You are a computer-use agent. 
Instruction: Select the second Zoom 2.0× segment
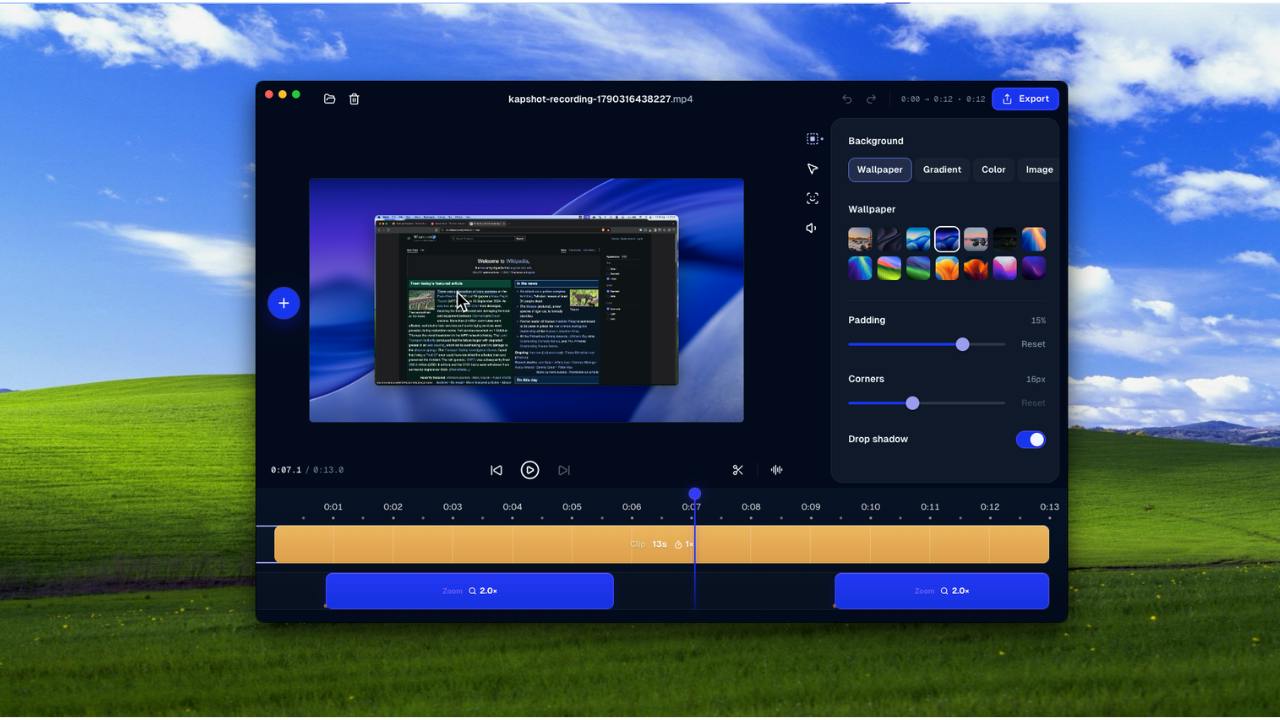[942, 591]
